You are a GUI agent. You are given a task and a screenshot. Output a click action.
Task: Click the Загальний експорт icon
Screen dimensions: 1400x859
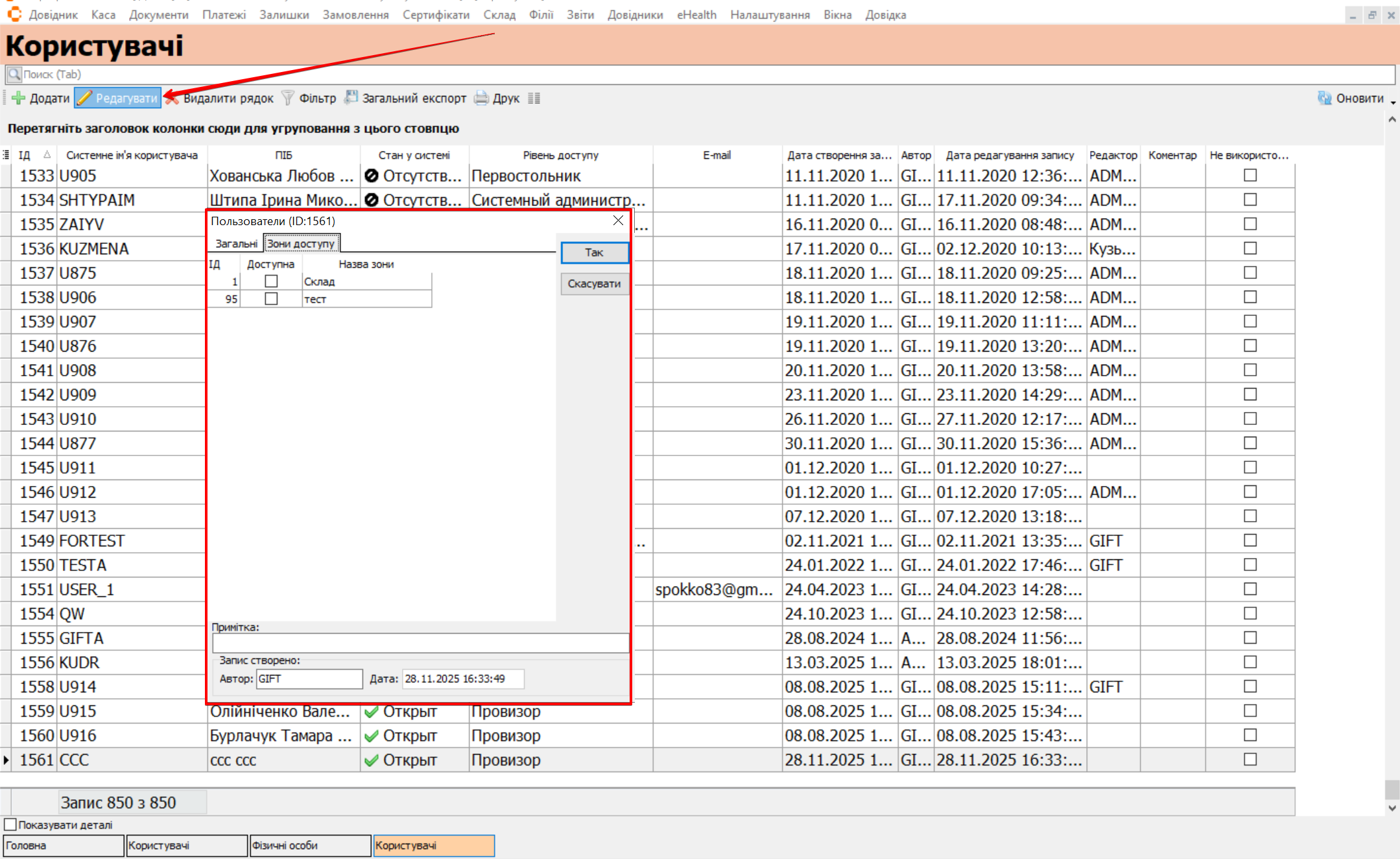point(351,98)
